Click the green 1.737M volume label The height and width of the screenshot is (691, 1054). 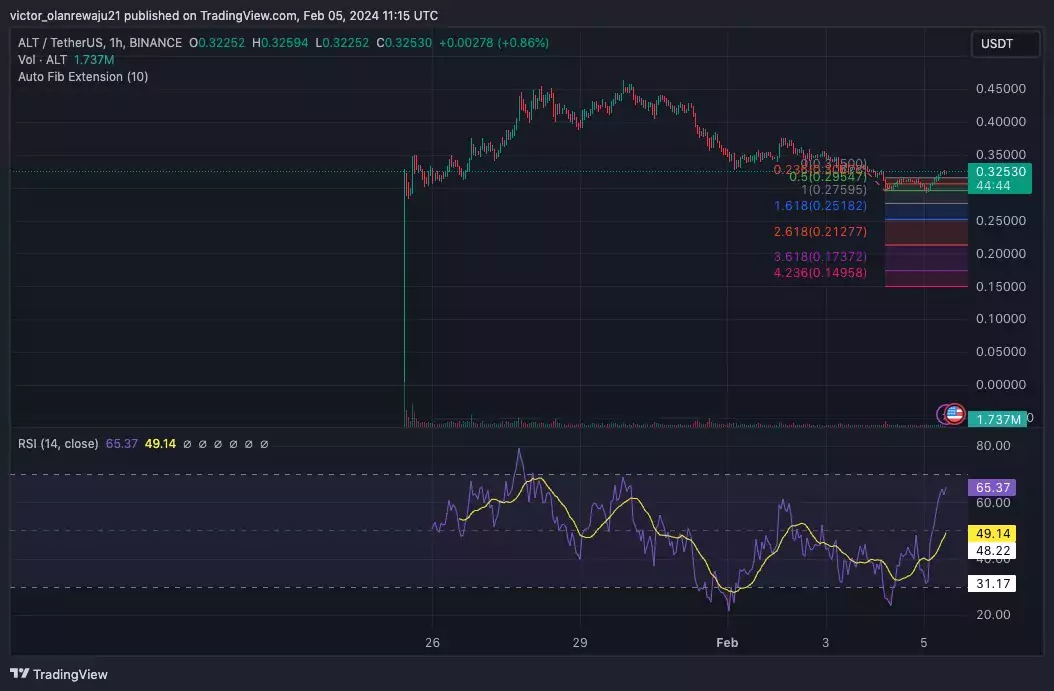click(x=997, y=419)
